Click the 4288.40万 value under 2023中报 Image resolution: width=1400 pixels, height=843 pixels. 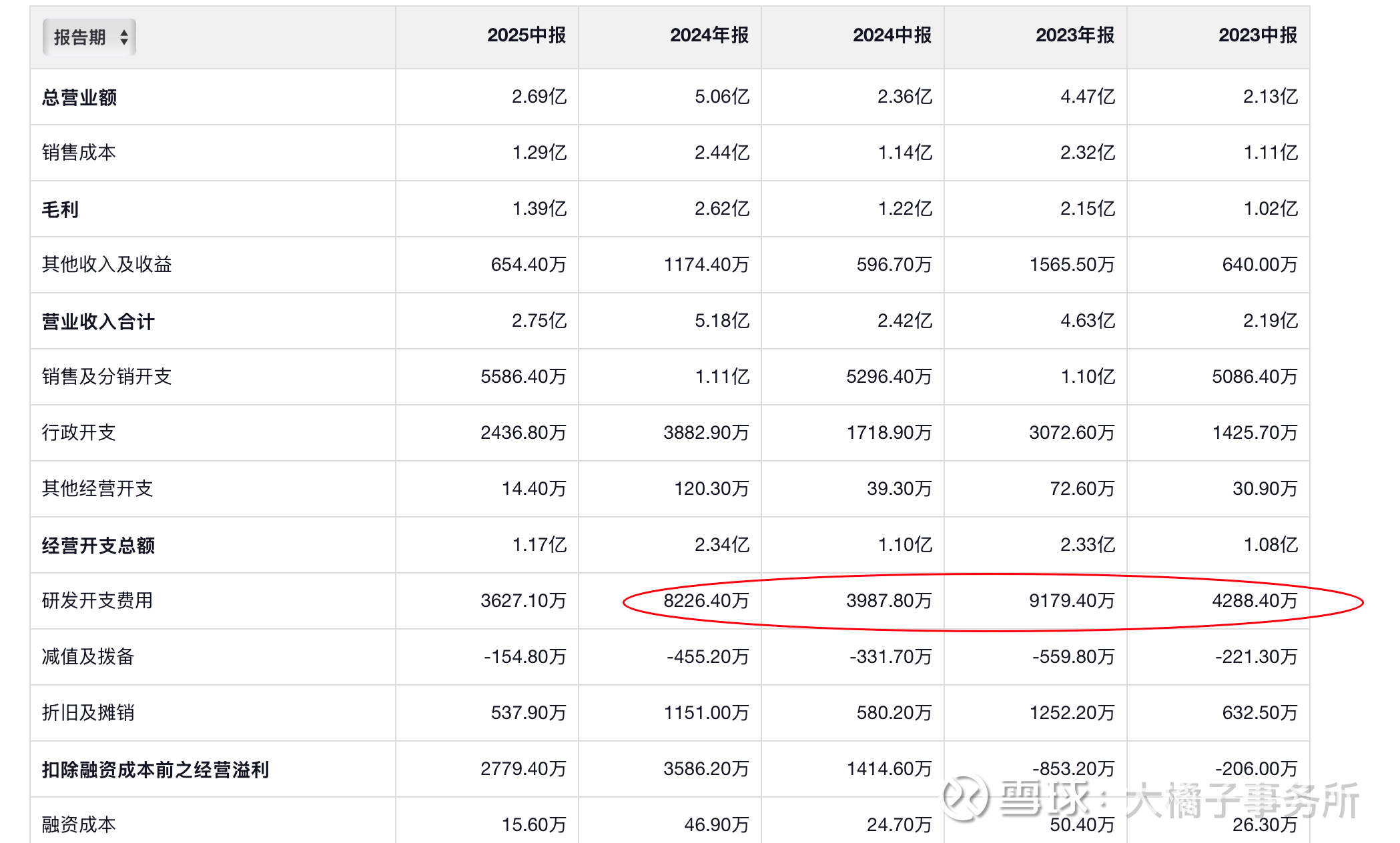coord(1255,601)
